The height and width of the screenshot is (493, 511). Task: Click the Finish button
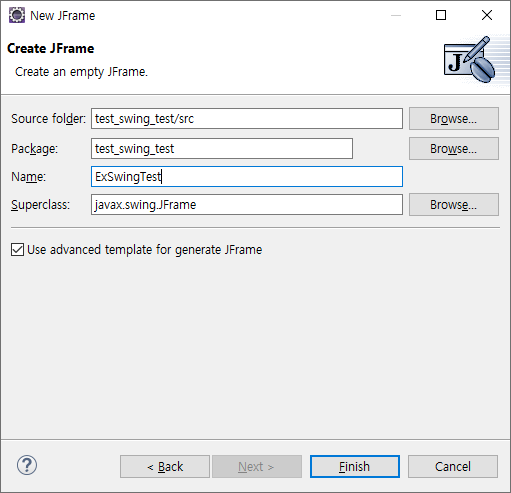(355, 467)
